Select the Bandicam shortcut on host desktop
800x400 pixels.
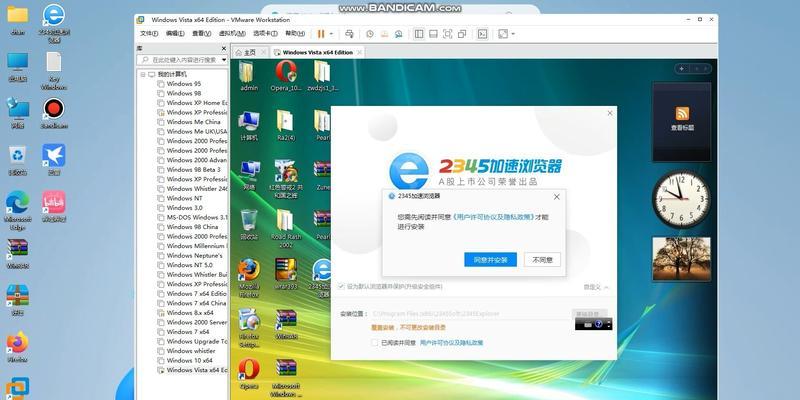click(54, 113)
